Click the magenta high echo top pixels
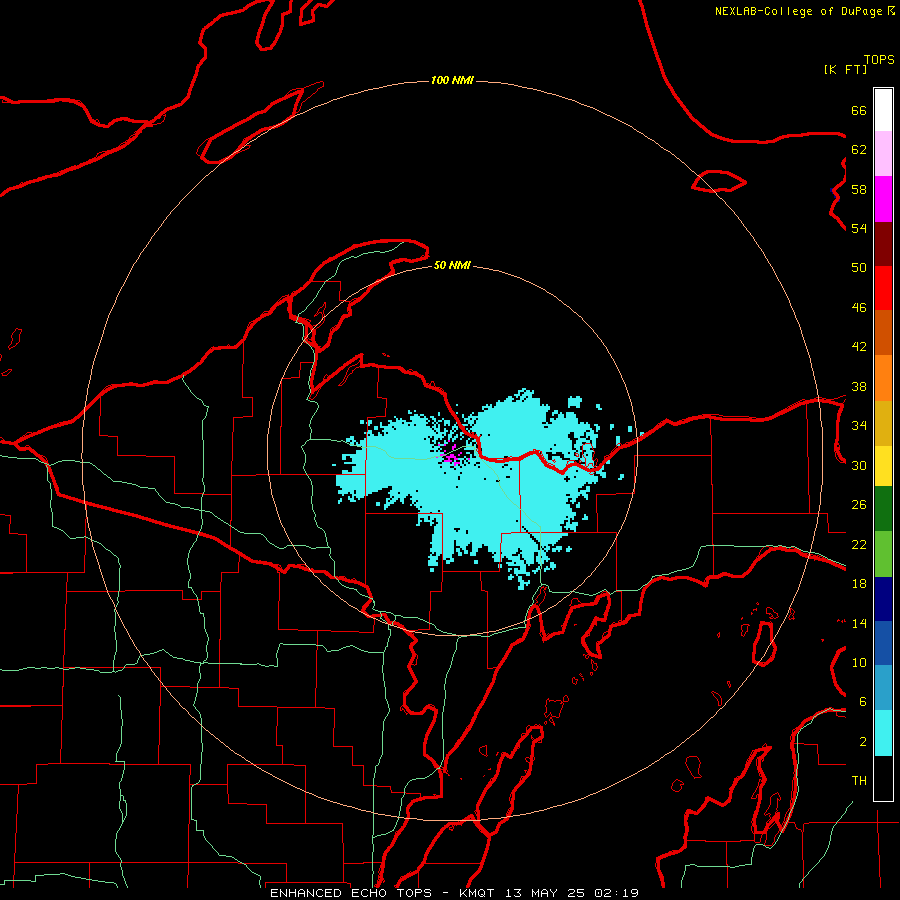This screenshot has height=900, width=900. tap(452, 457)
